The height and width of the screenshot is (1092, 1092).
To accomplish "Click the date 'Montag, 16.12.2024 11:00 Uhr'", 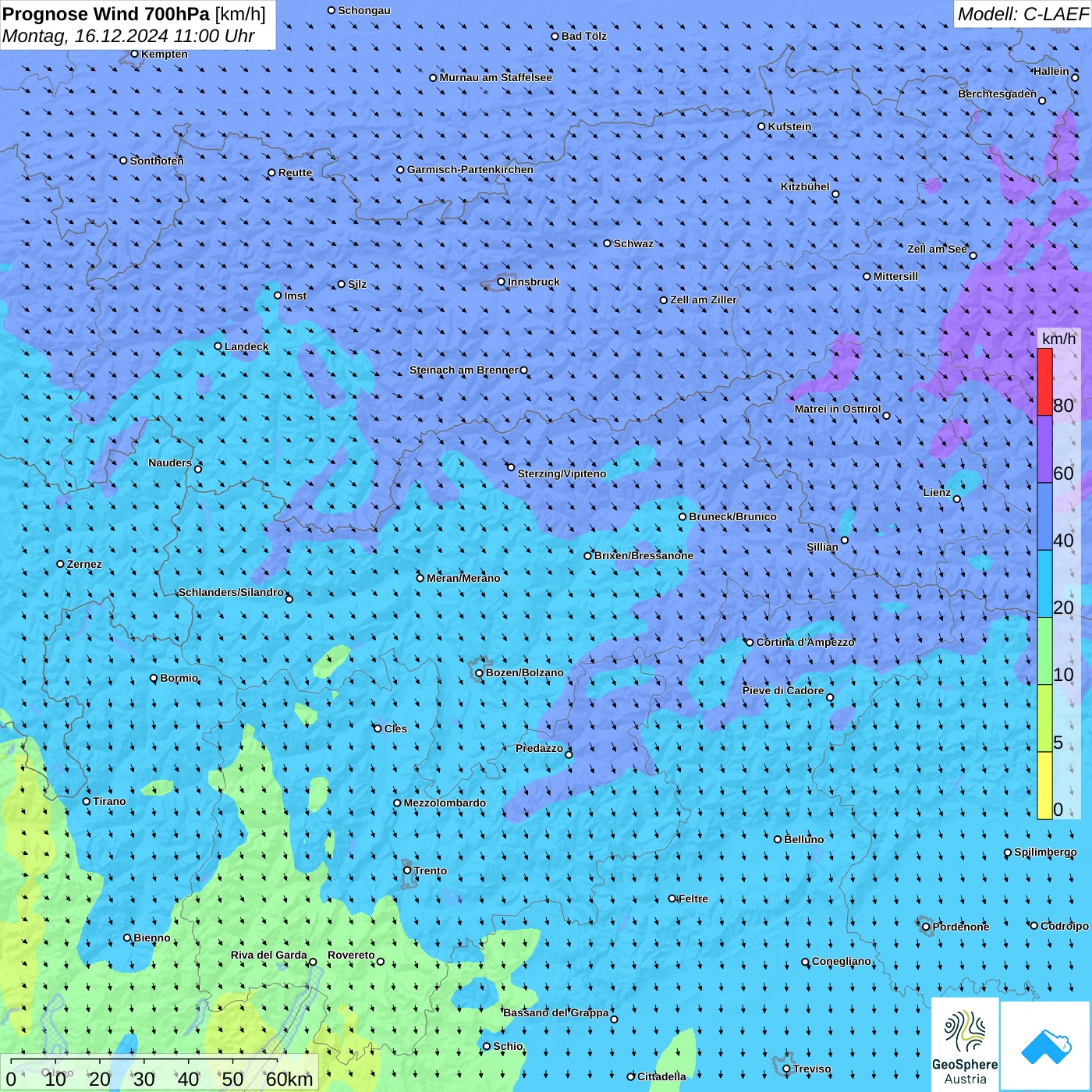I will click(129, 36).
